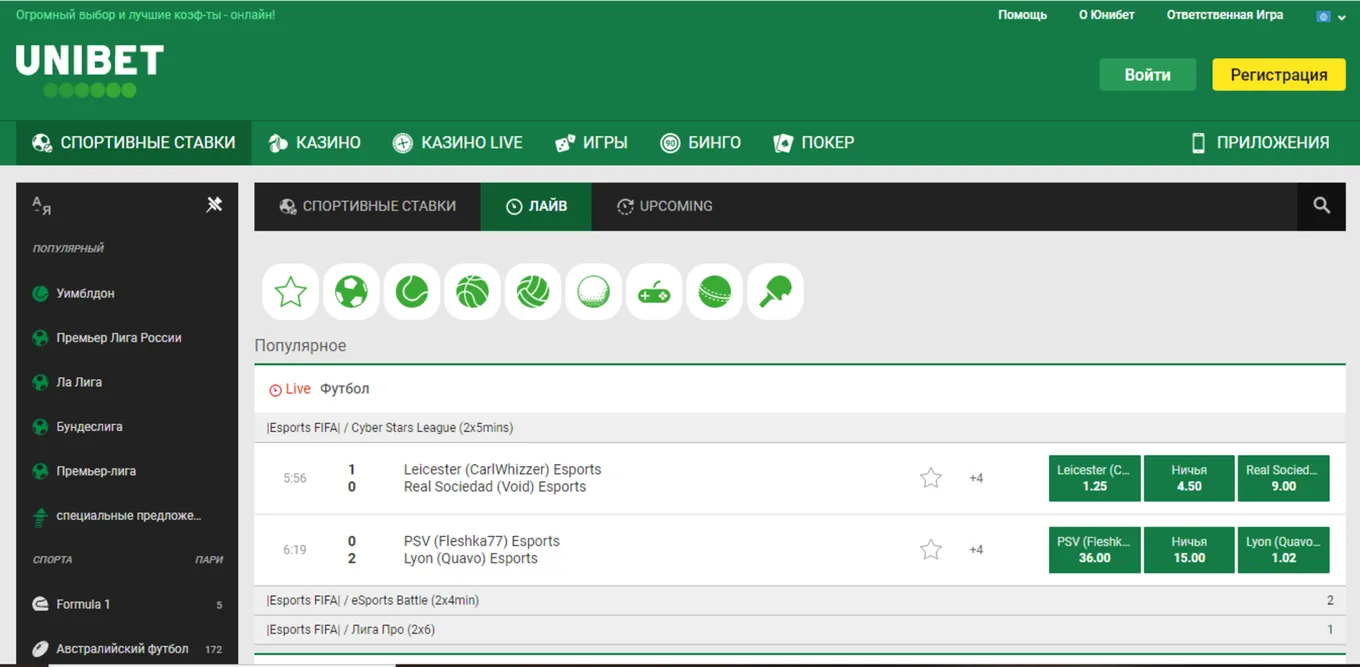The image size is (1360, 667).
Task: Bet on Leicester win at 1.25
Action: pos(1094,478)
